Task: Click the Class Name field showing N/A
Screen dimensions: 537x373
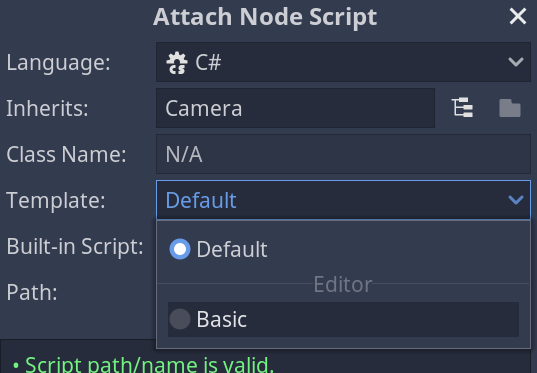Action: [343, 154]
